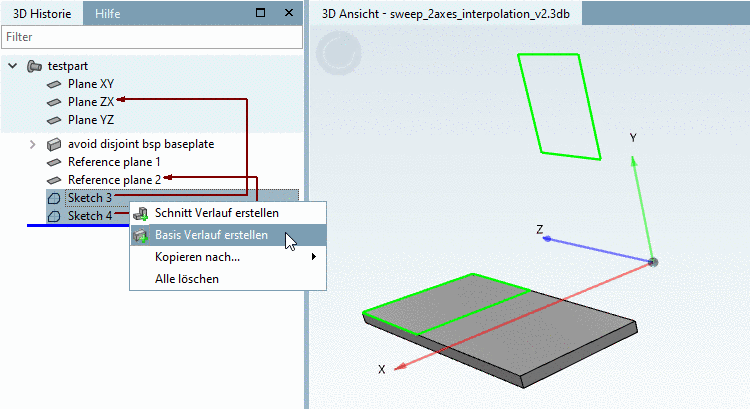This screenshot has height=409, width=750.
Task: Click the Reference plane 1 icon
Action: 54,162
